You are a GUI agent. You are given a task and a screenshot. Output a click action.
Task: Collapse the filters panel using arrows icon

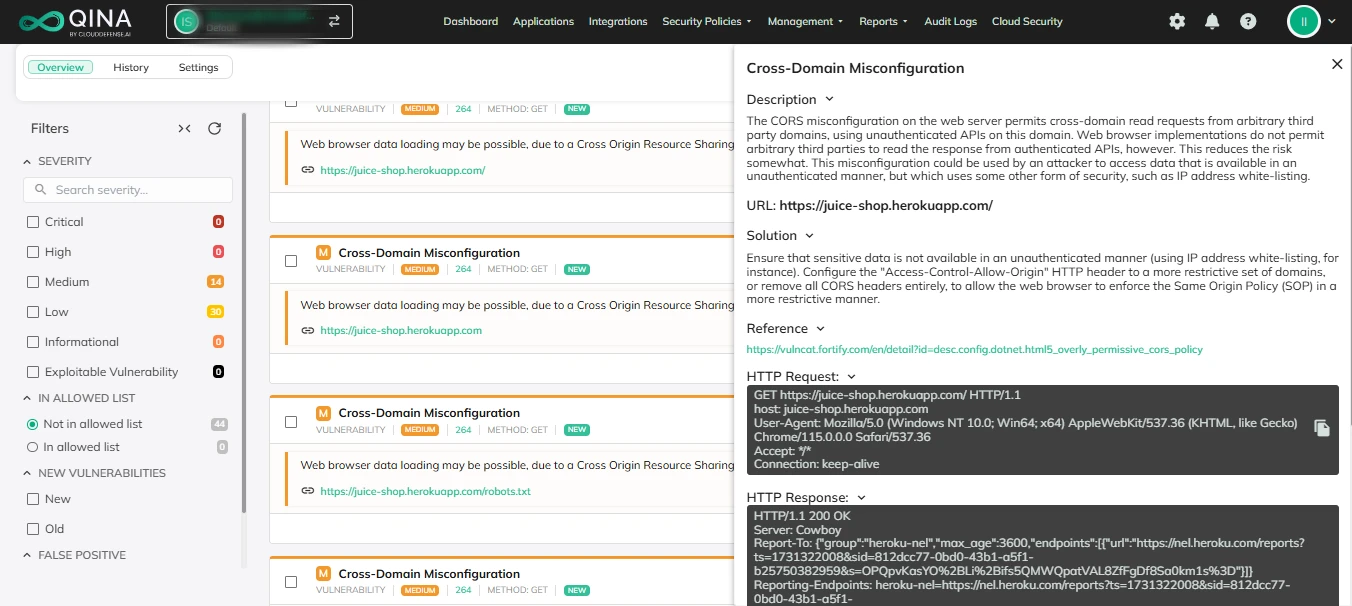[x=184, y=128]
